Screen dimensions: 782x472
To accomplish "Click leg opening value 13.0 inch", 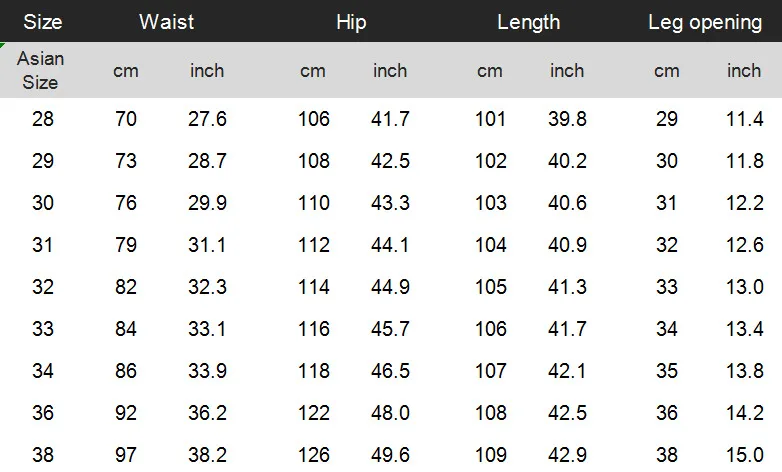I will click(x=745, y=287).
